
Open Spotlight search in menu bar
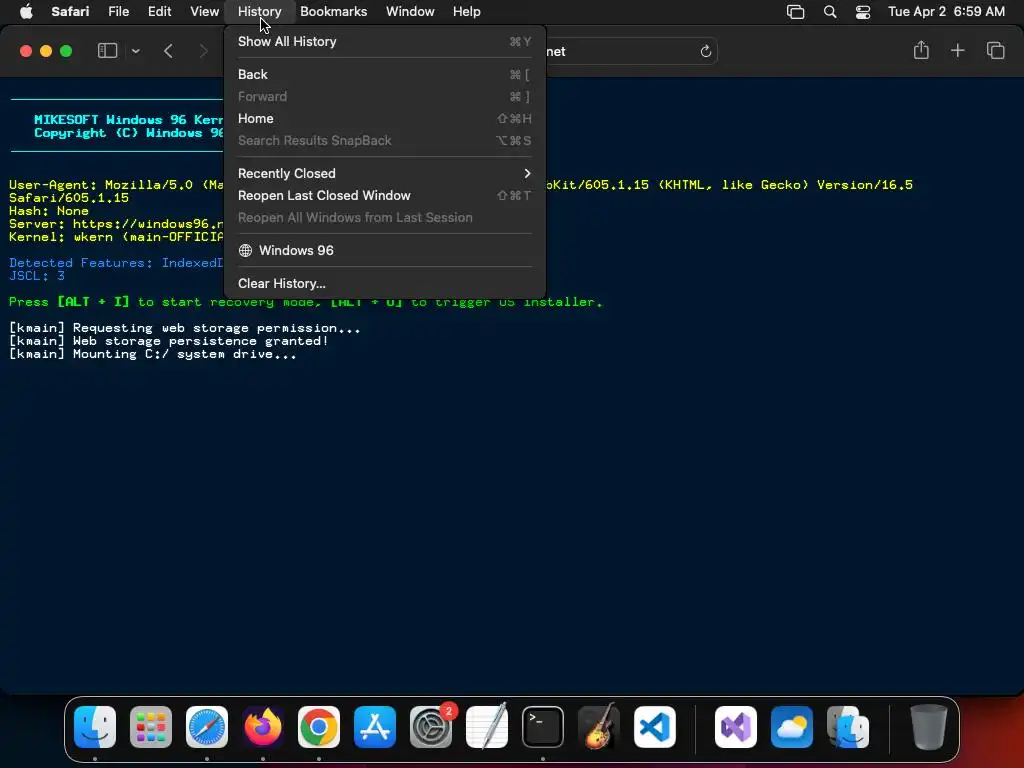click(829, 12)
